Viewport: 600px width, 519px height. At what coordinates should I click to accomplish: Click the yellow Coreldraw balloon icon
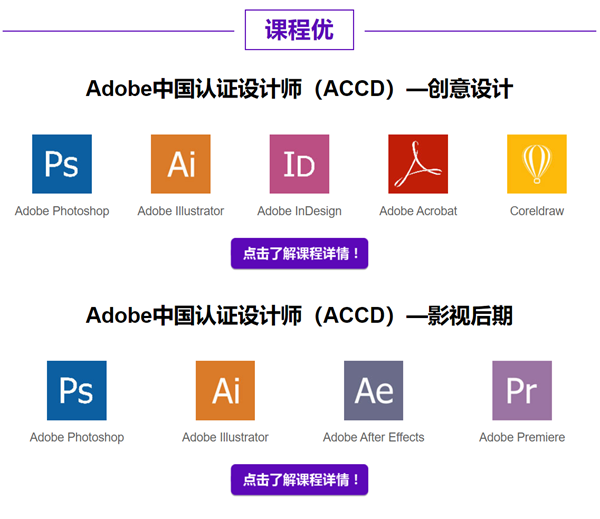coord(537,164)
